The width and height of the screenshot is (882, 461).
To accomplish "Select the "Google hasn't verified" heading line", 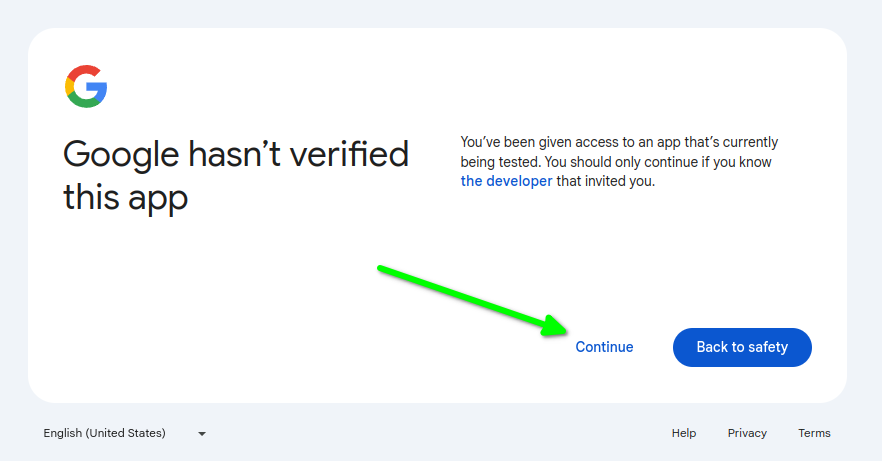I will point(236,155).
